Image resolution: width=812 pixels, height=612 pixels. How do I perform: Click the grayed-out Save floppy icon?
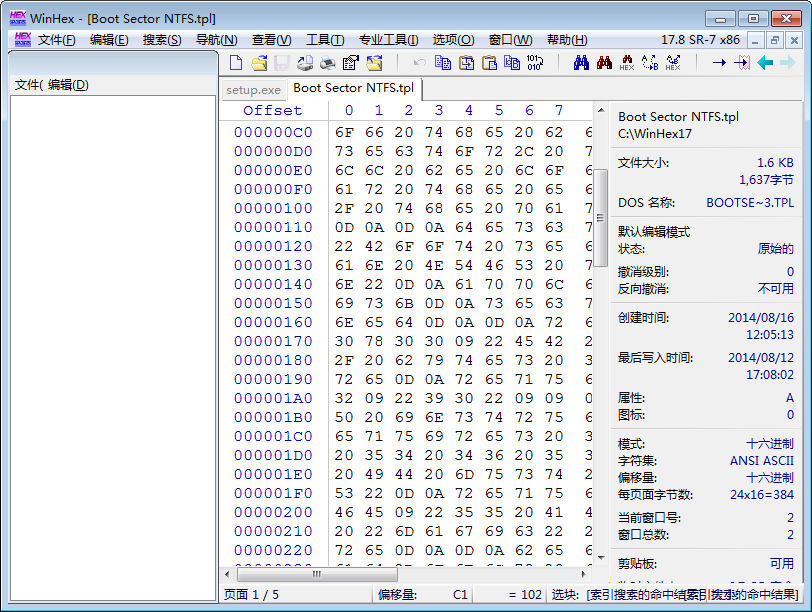[x=281, y=63]
